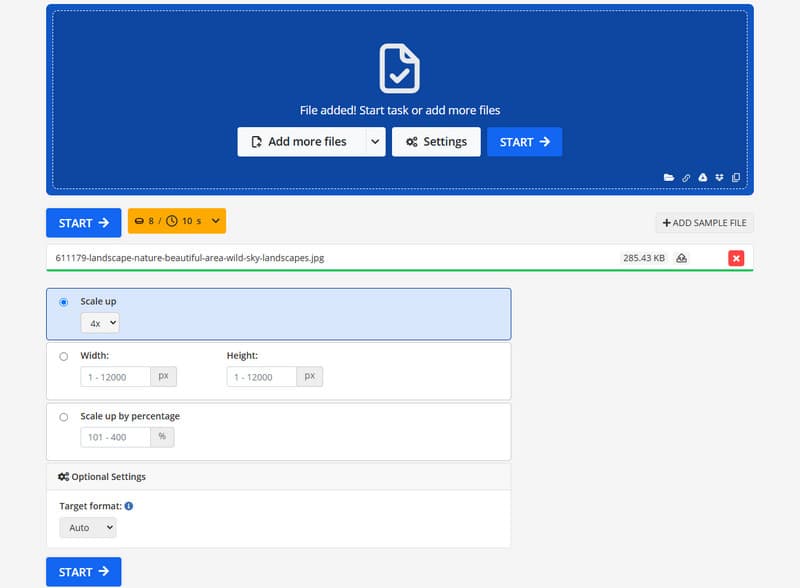Click the ADD SAMPLE FILE button
800x588 pixels.
point(704,223)
